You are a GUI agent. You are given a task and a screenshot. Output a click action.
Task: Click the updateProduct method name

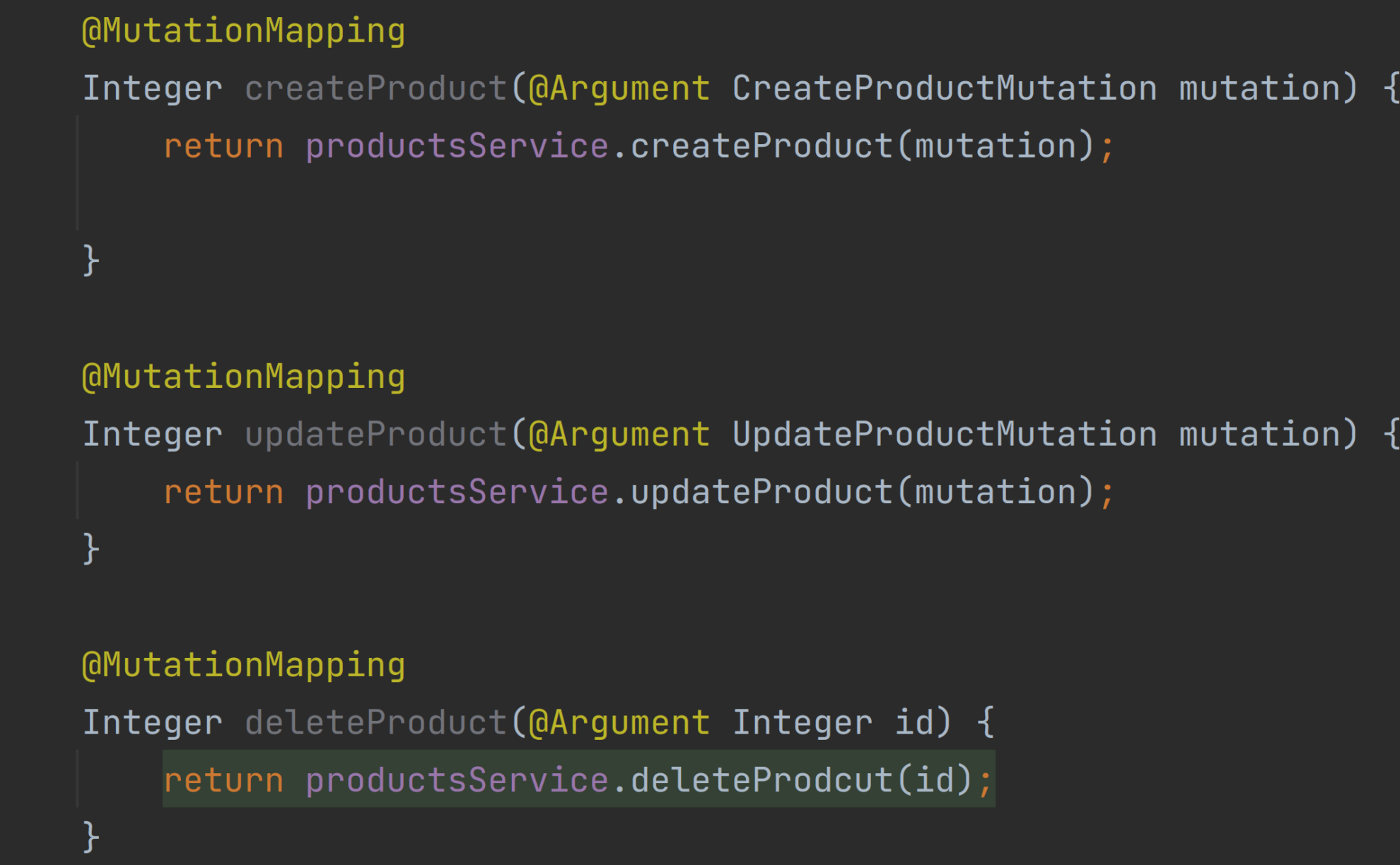377,432
